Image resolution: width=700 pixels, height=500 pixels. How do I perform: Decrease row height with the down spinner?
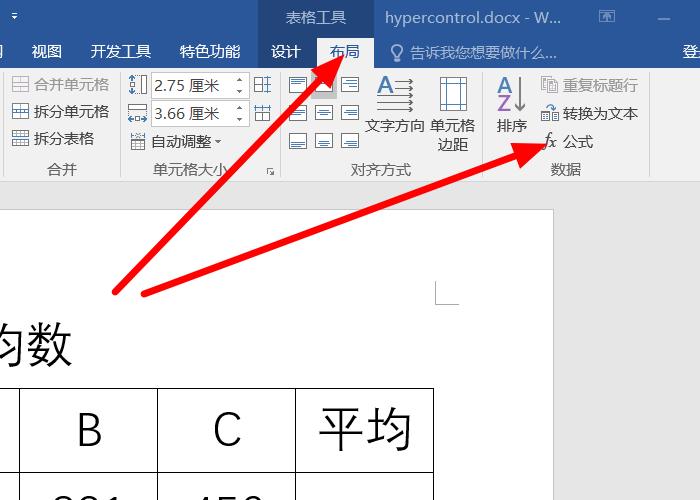[x=240, y=91]
